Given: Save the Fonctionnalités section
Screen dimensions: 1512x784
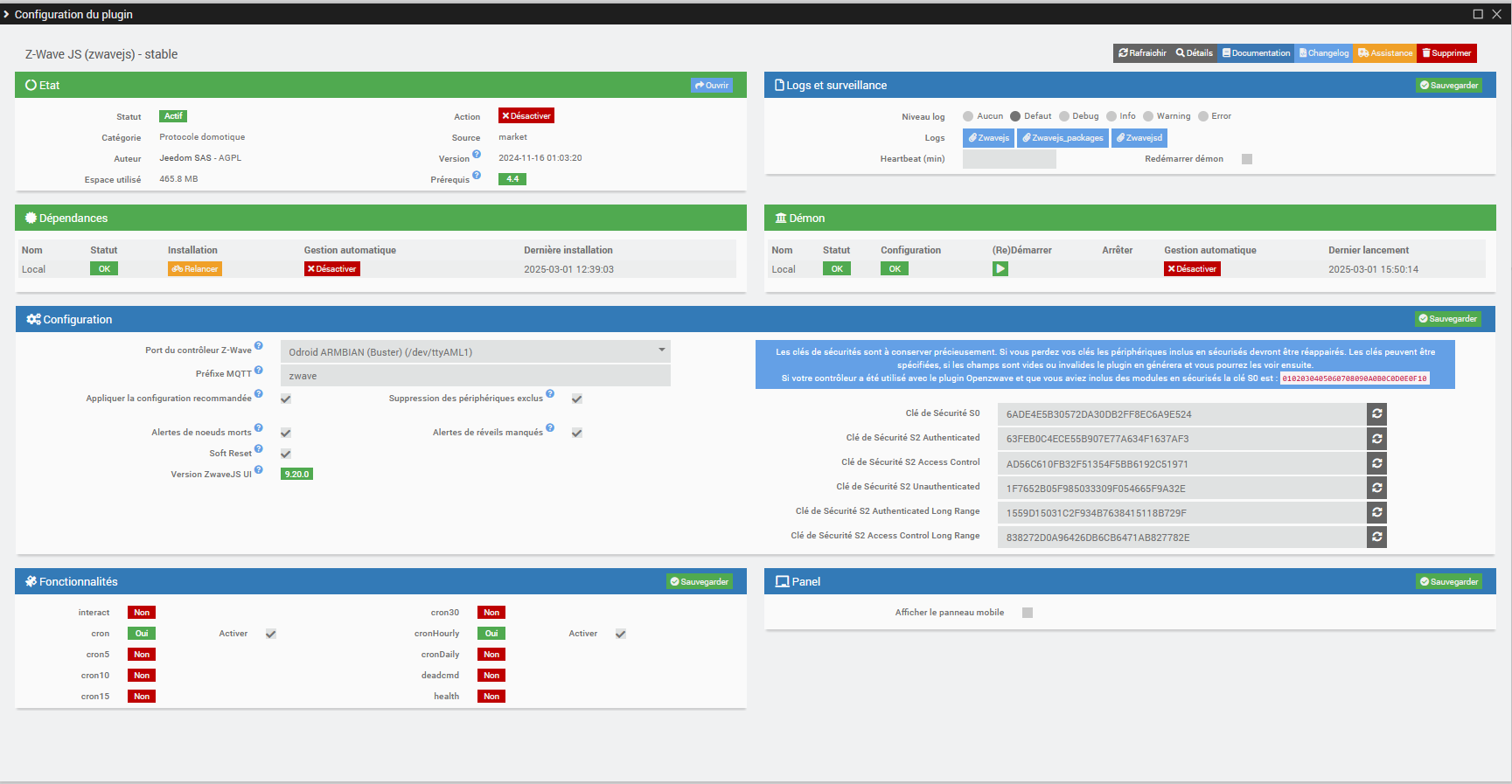Looking at the screenshot, I should [x=700, y=581].
